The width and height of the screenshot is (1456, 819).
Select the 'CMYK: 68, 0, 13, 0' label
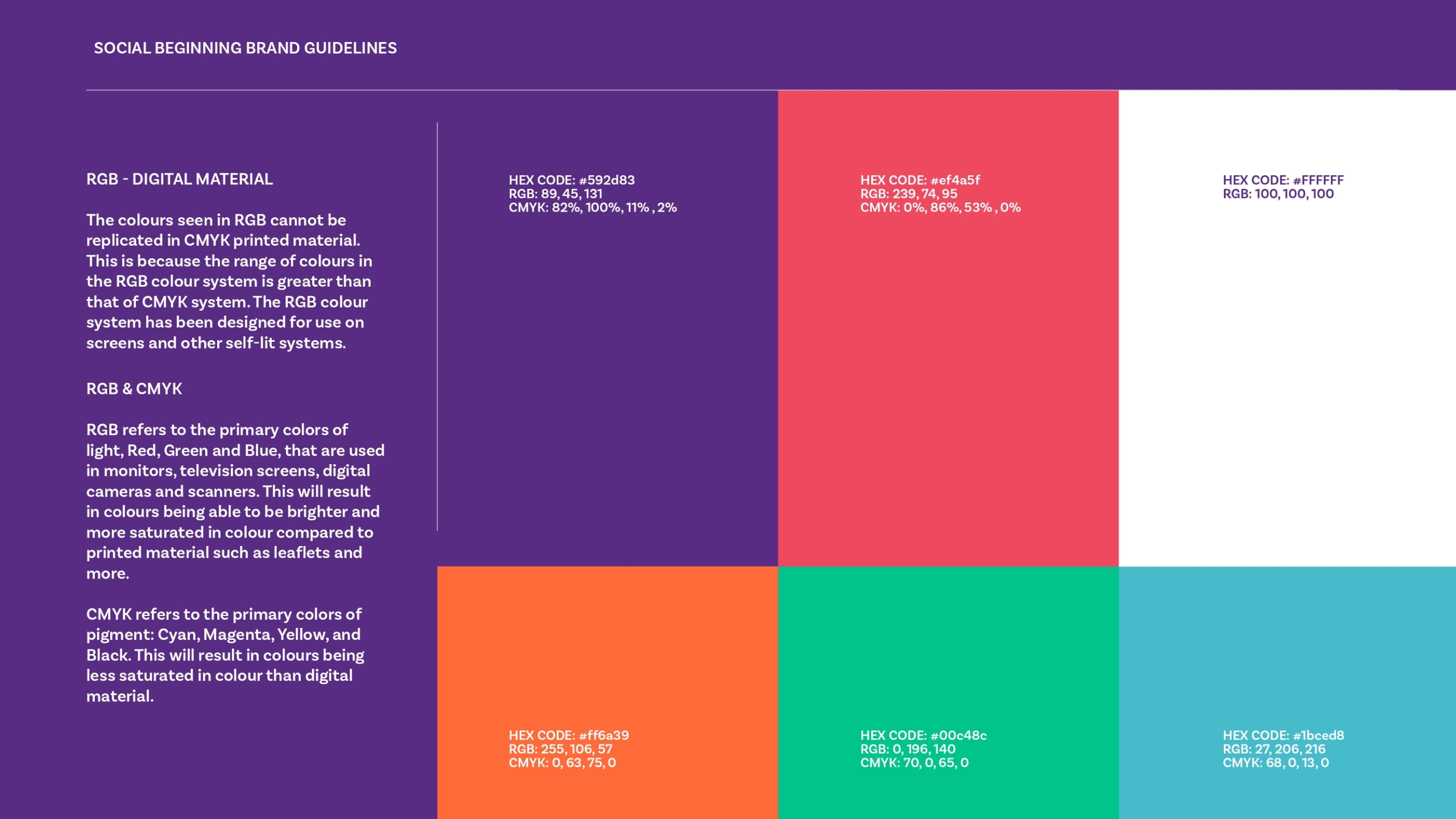1276,763
